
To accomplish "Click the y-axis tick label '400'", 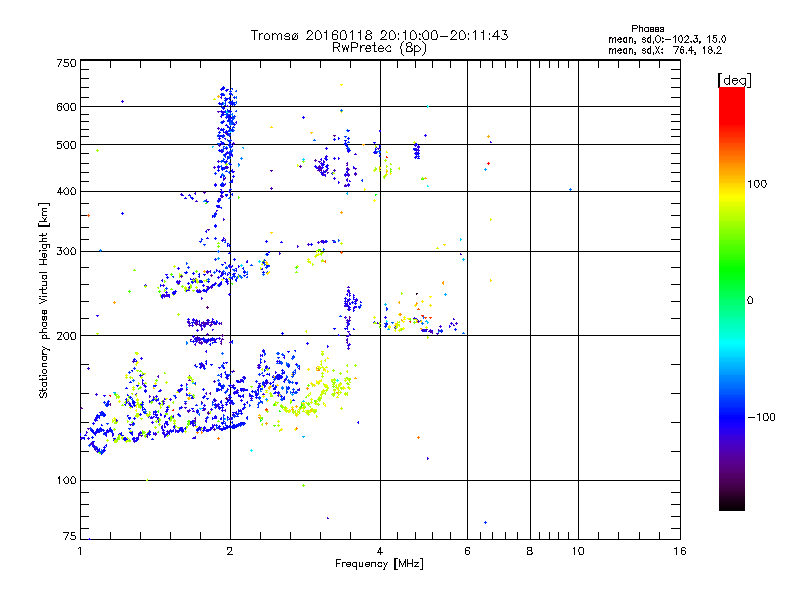I will [x=66, y=191].
